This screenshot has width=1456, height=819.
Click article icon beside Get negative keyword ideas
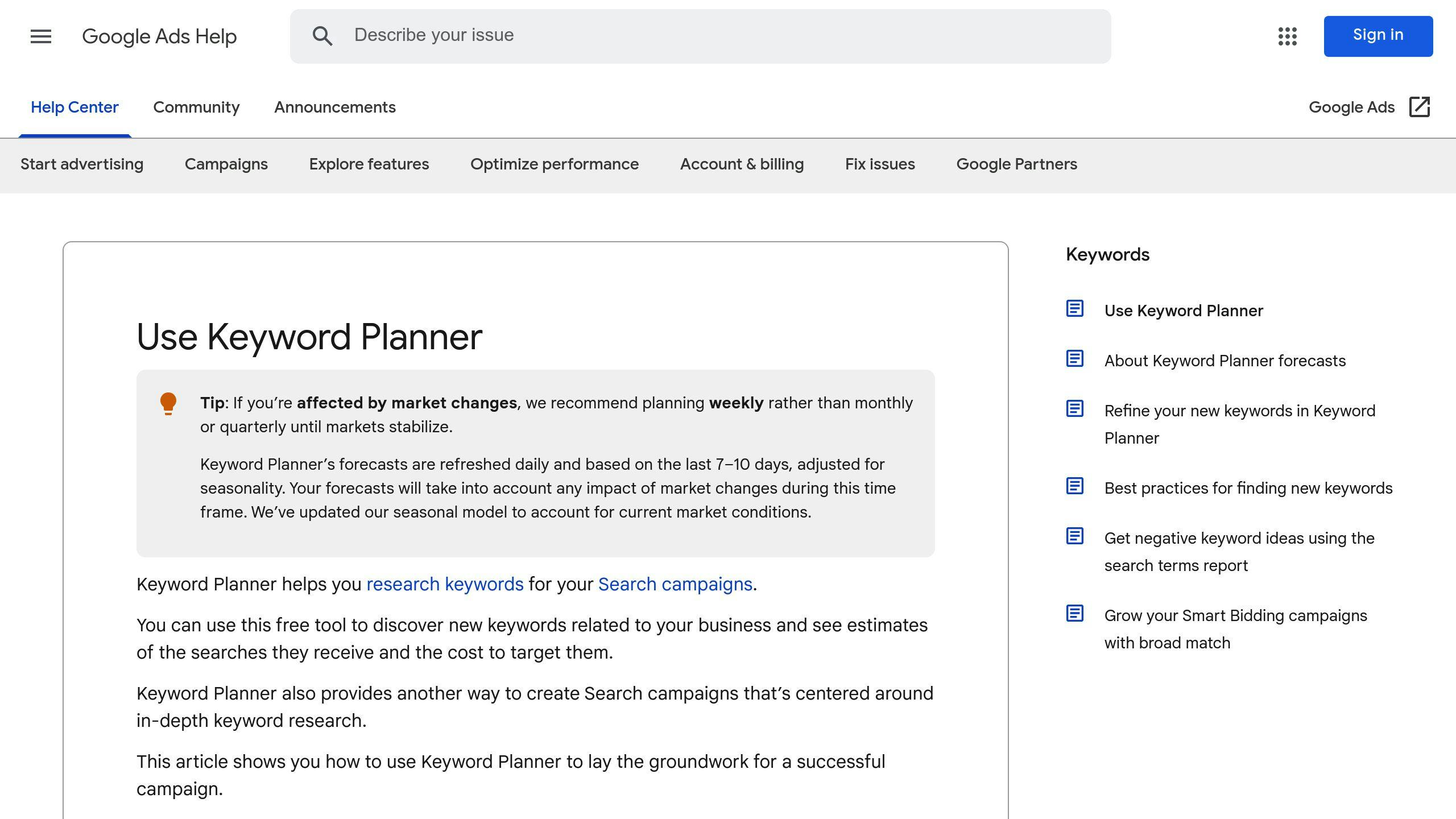[1074, 536]
